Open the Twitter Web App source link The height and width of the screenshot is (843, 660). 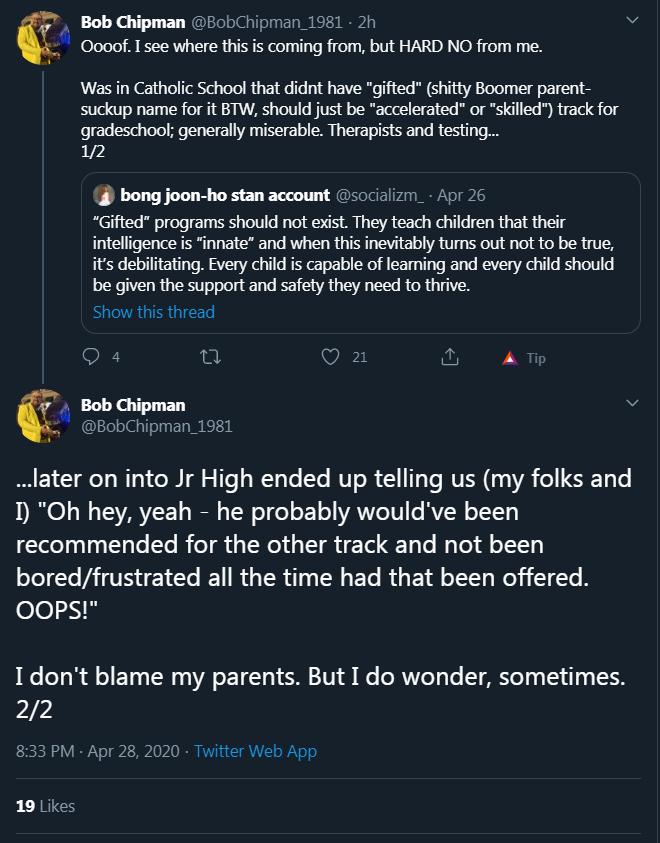(255, 751)
